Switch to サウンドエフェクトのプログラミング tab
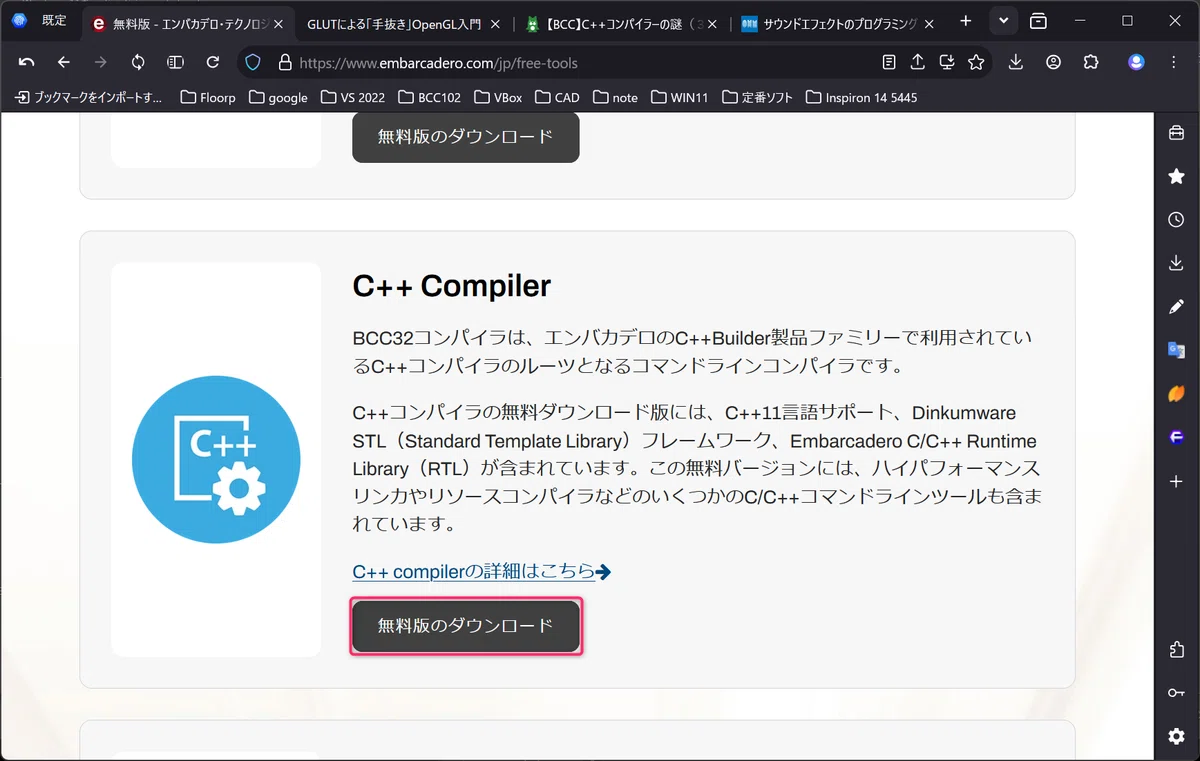 point(828,24)
